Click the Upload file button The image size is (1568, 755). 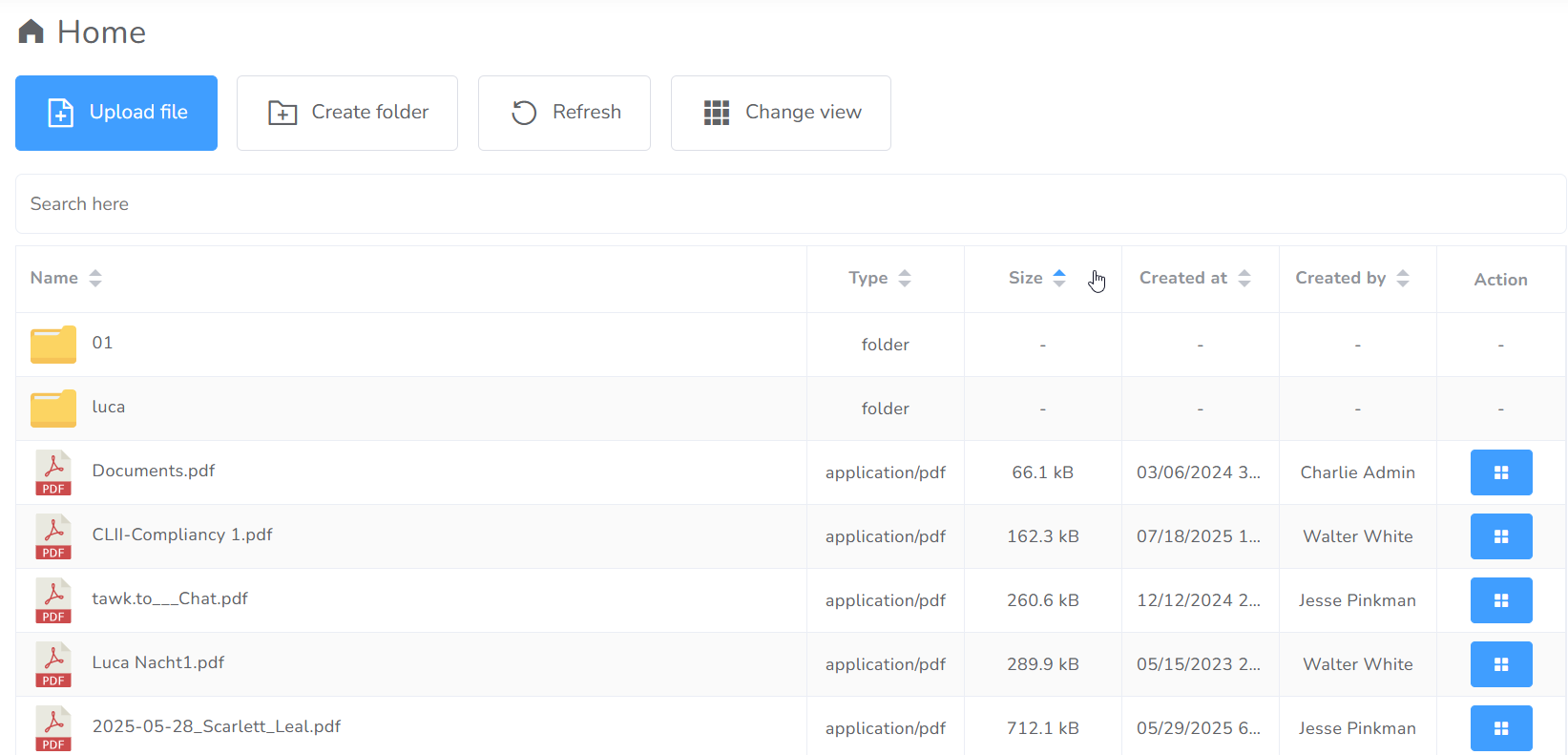pos(116,113)
